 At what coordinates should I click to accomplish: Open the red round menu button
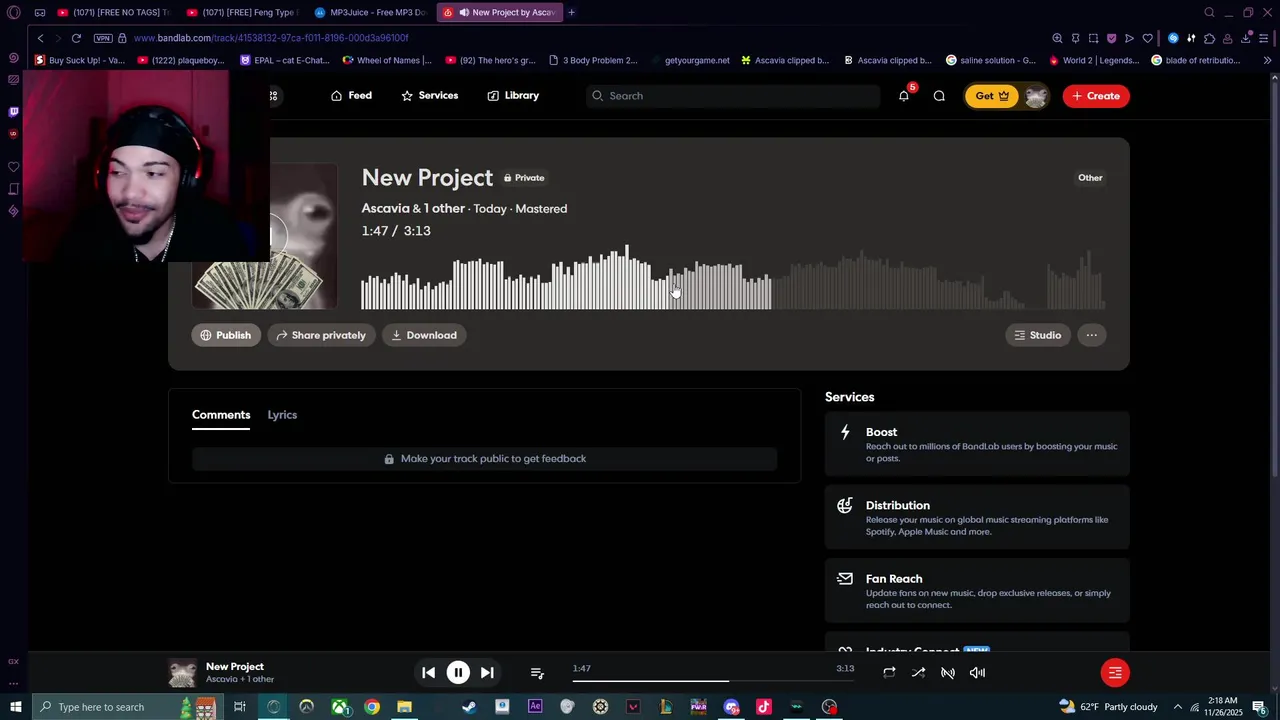coord(1115,673)
